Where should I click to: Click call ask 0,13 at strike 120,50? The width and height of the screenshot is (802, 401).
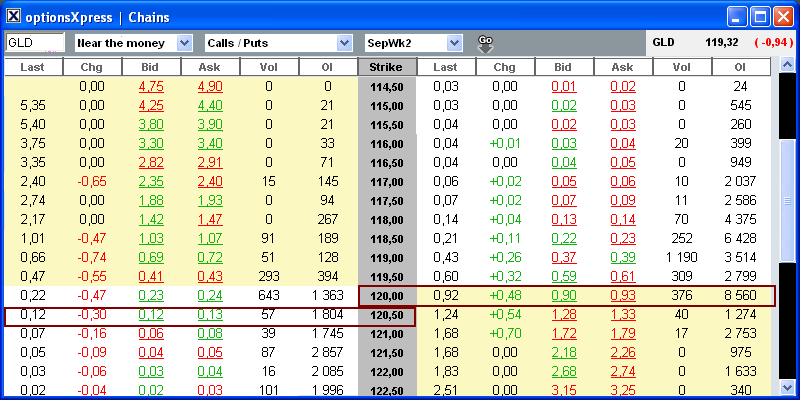tap(209, 315)
